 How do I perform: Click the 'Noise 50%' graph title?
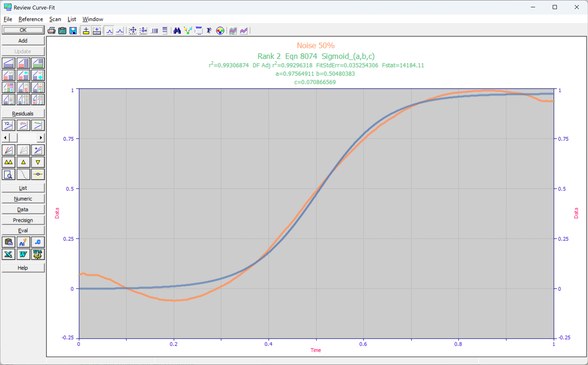[x=316, y=45]
